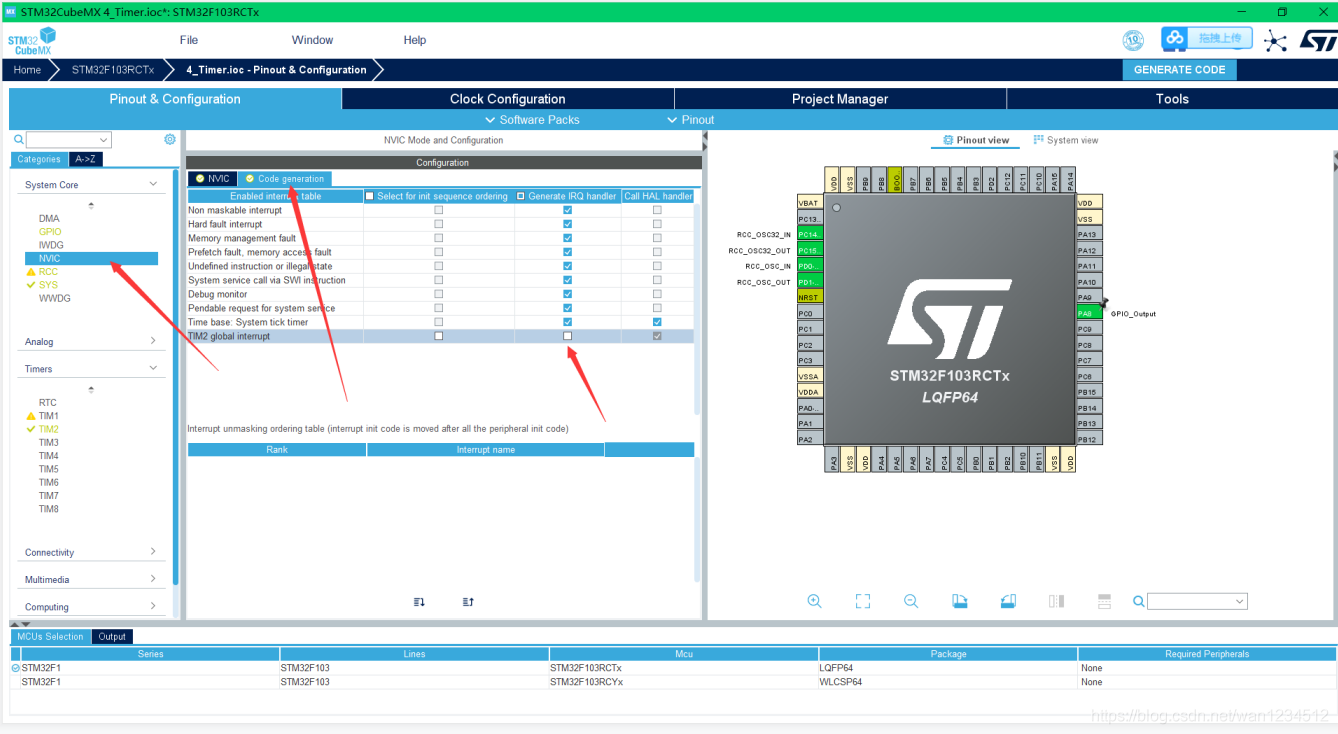The width and height of the screenshot is (1338, 734).
Task: Expand the Analog category
Action: tap(153, 342)
